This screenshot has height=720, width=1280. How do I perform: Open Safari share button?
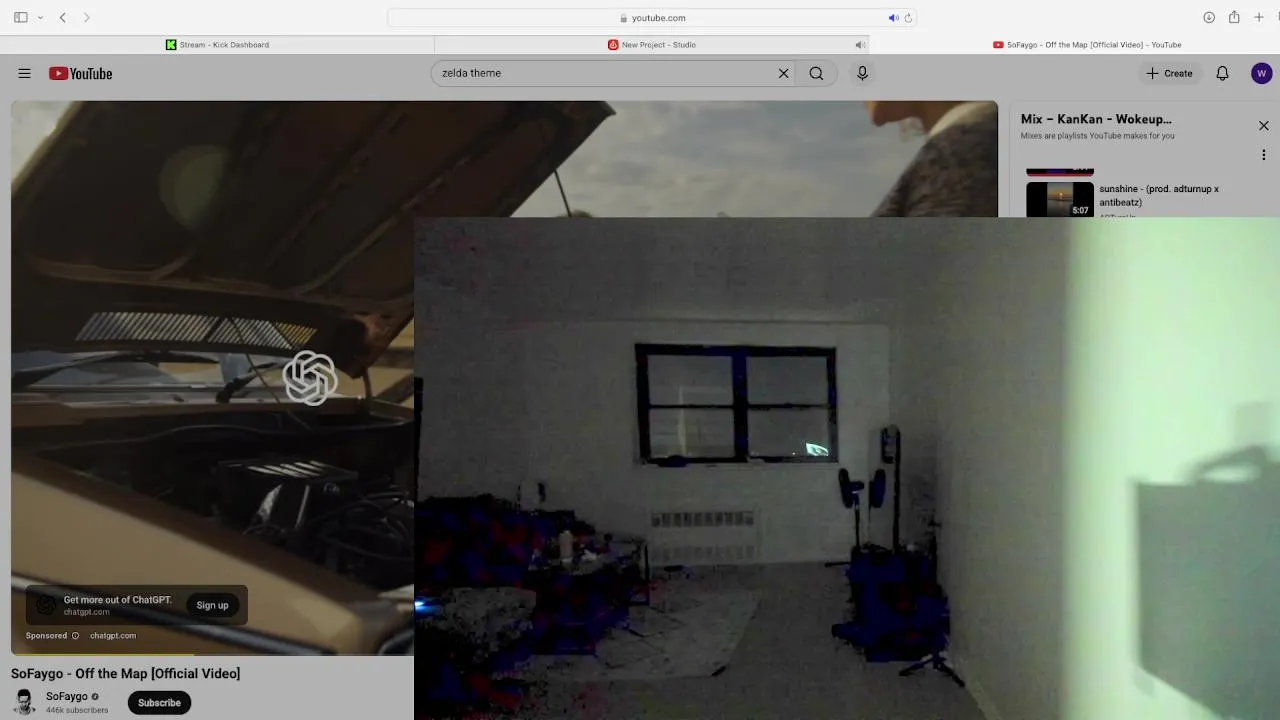pyautogui.click(x=1234, y=17)
